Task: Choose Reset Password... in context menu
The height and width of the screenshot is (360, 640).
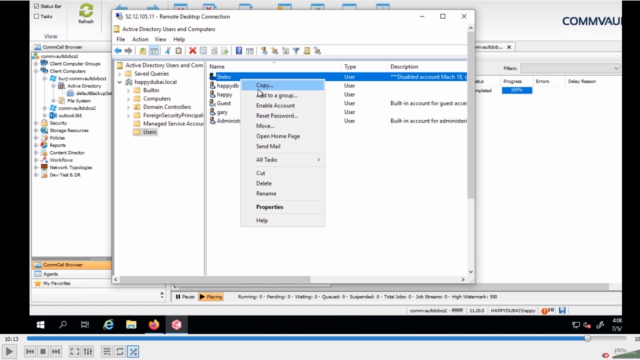Action: [x=282, y=116]
